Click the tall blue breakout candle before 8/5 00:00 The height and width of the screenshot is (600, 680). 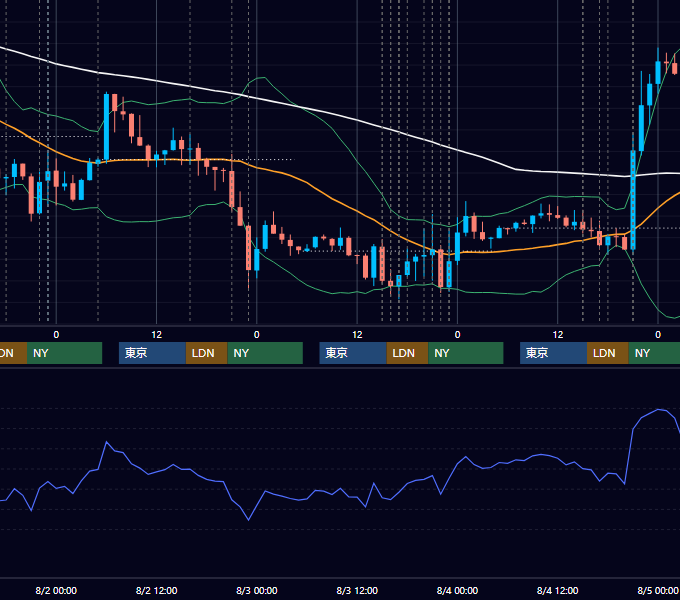point(633,200)
